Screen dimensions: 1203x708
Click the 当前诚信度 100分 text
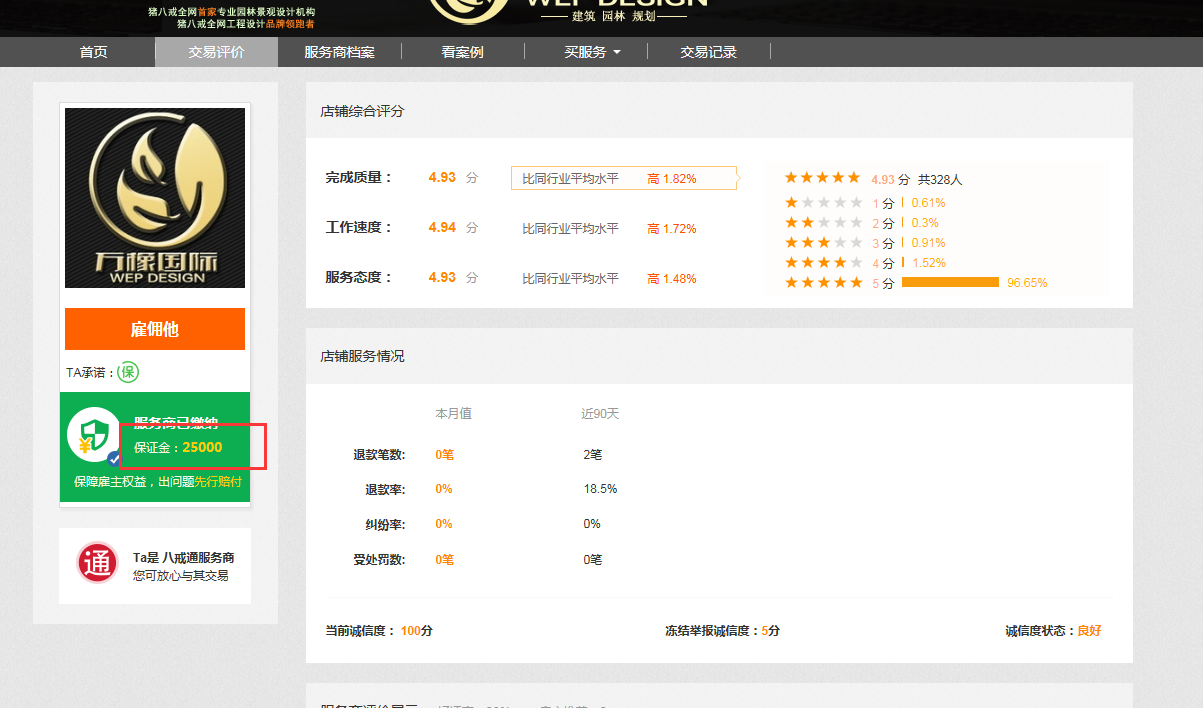click(379, 631)
